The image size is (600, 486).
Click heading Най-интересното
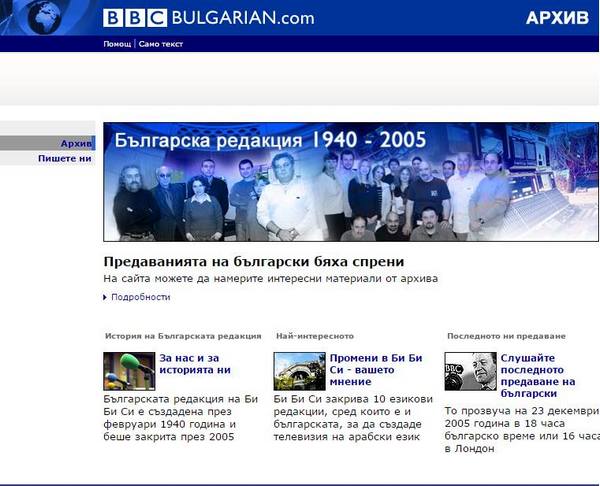(x=315, y=336)
